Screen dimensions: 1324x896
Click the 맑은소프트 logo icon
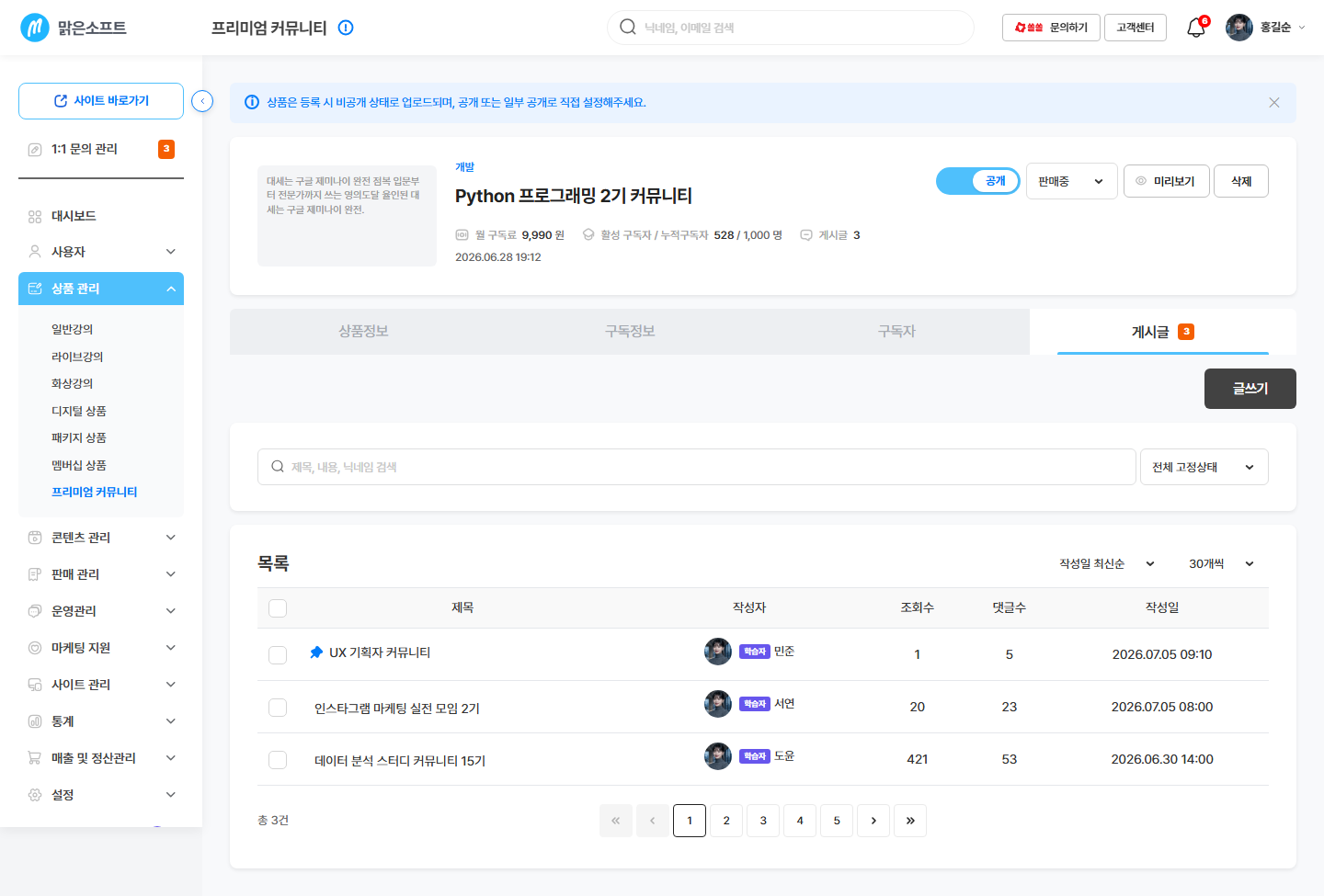pyautogui.click(x=35, y=28)
